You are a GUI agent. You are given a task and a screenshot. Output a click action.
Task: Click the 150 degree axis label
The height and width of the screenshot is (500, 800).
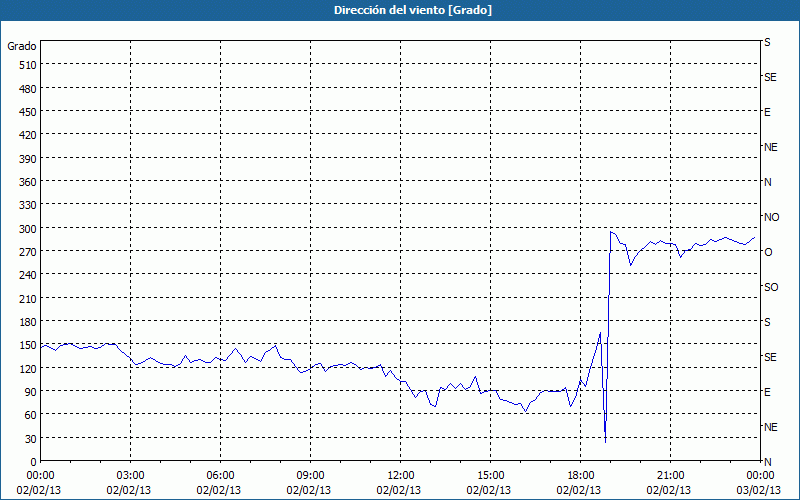pos(28,345)
